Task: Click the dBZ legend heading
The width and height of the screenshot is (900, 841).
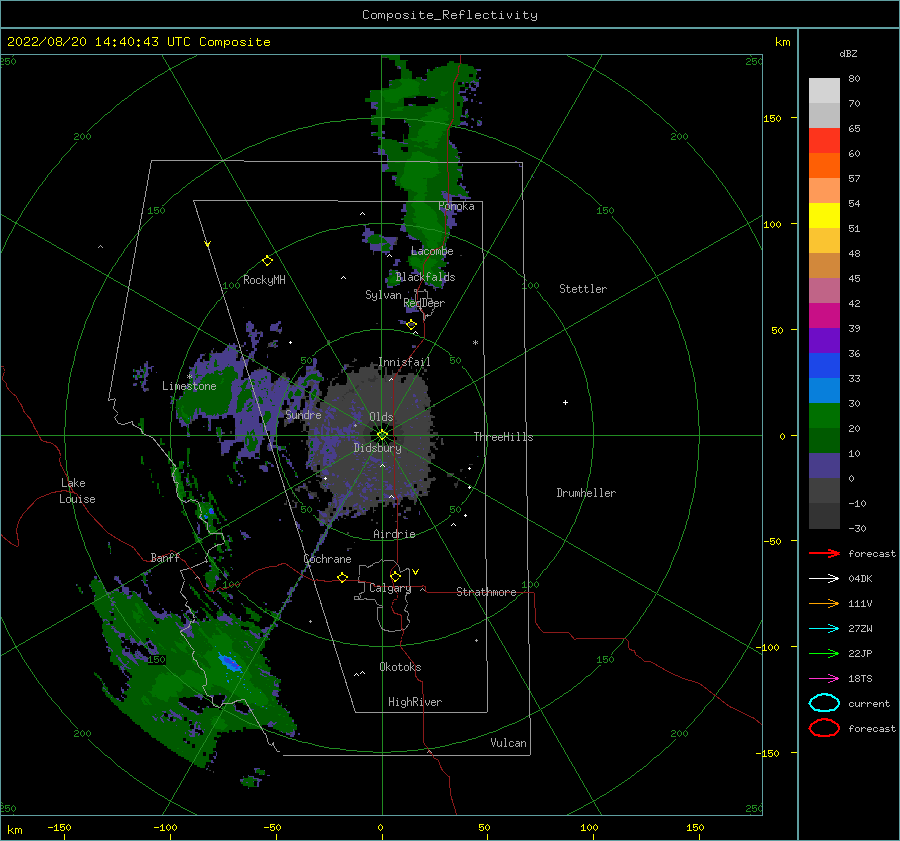Action: point(848,53)
